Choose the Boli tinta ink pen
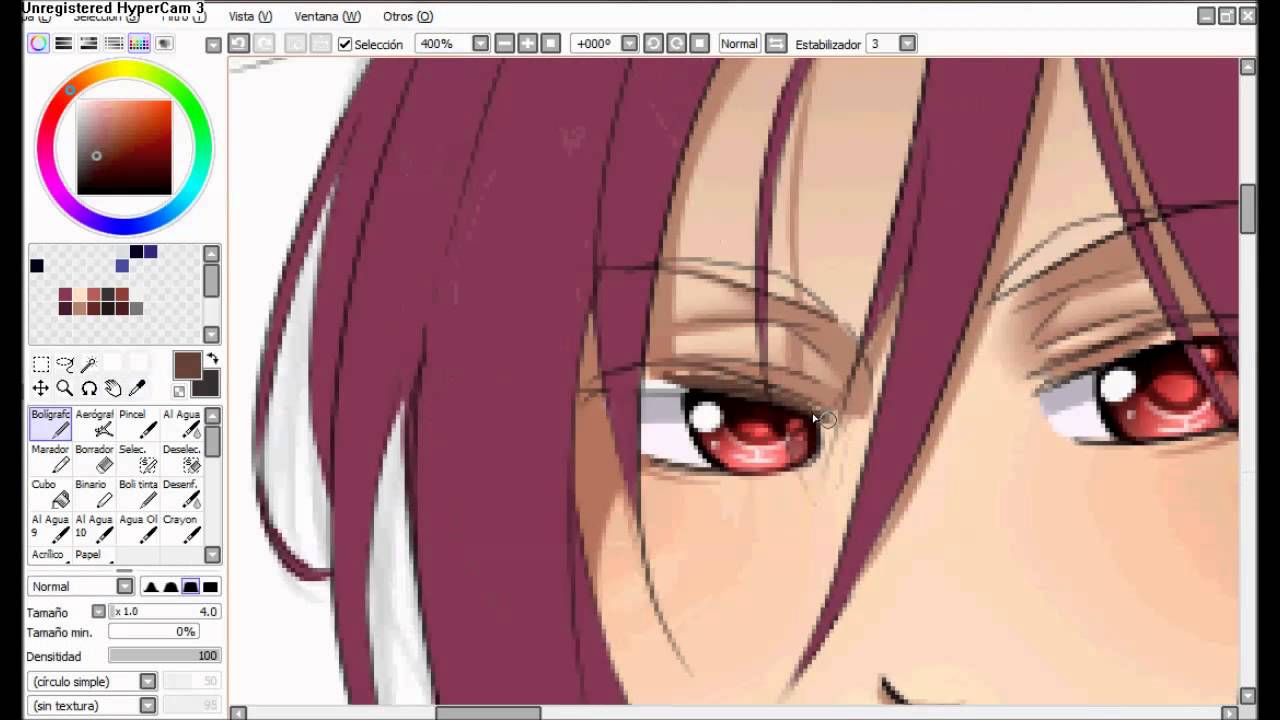1280x720 pixels. pos(138,494)
